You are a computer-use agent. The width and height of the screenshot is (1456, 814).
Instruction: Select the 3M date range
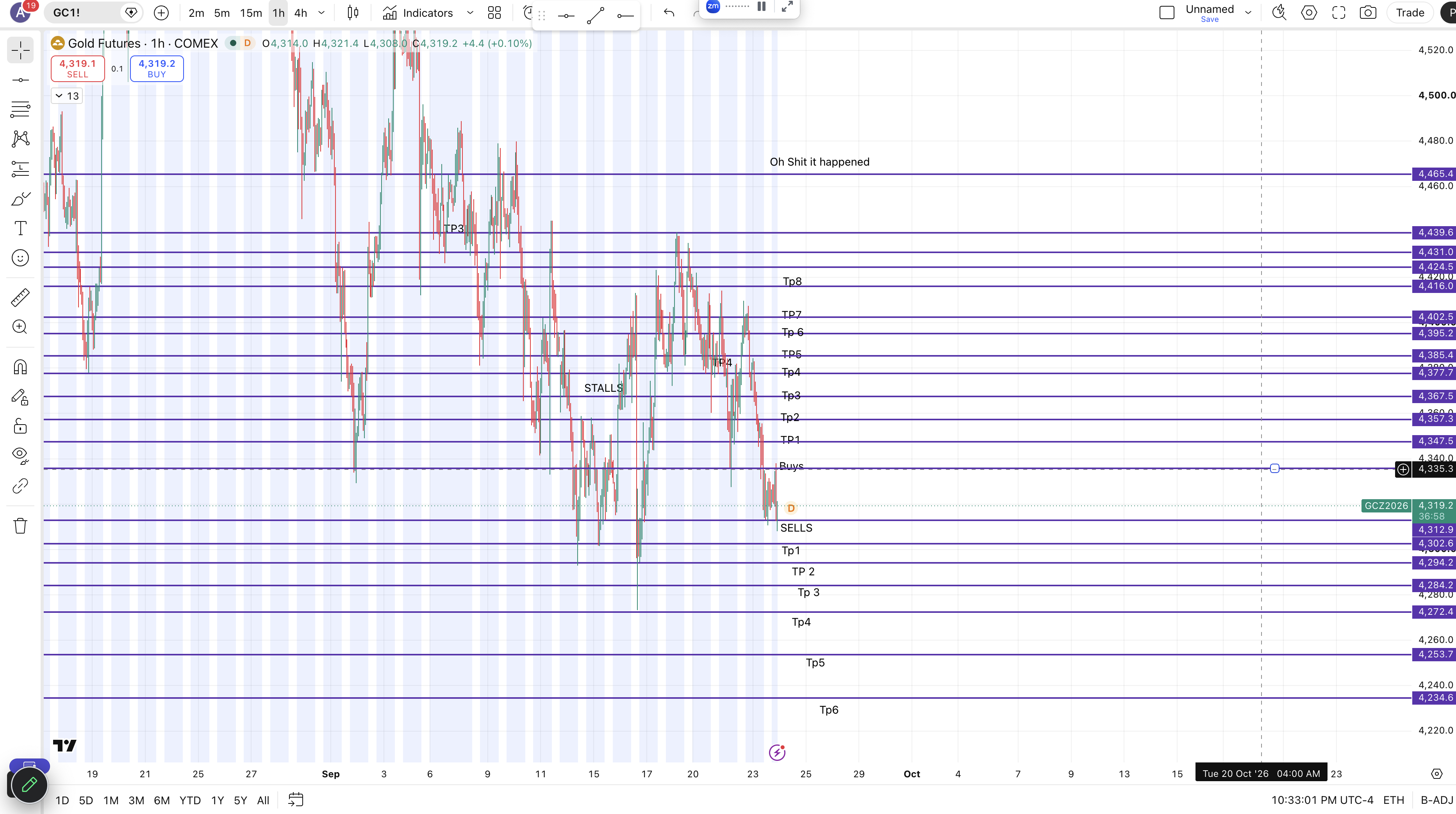tap(136, 800)
